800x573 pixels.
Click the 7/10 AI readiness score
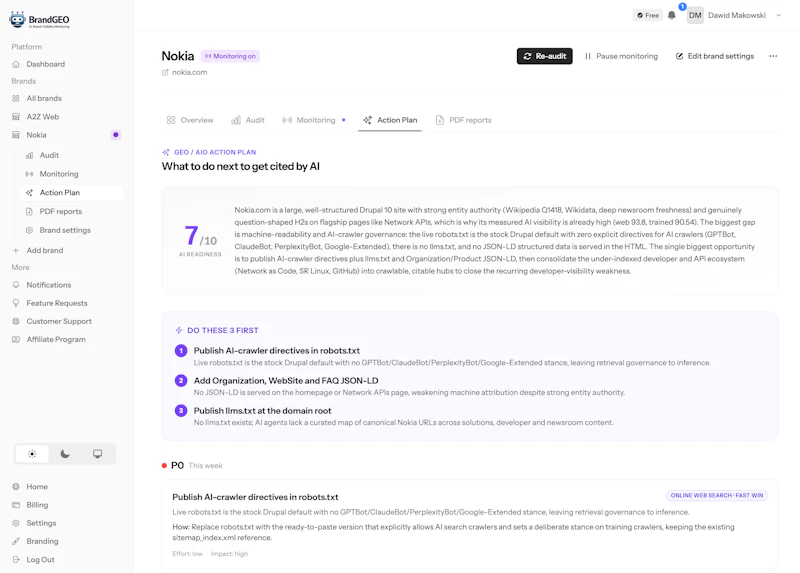coord(200,241)
